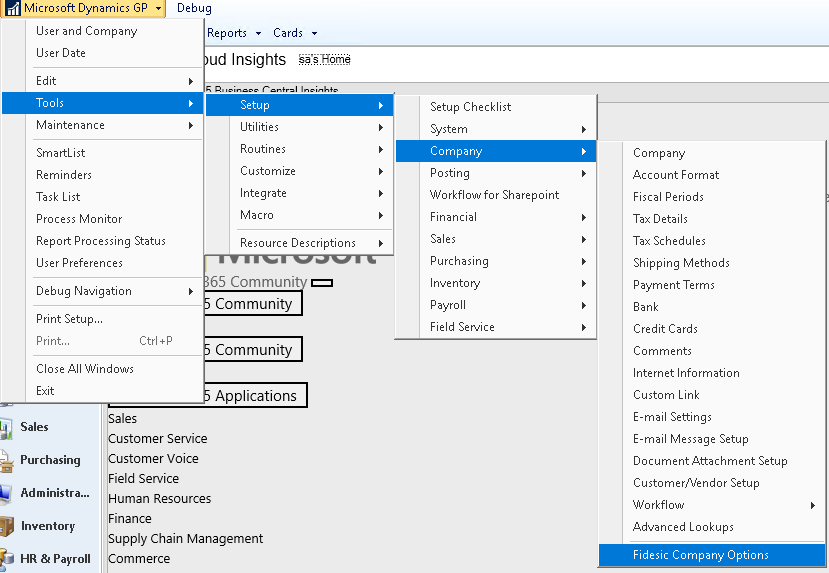829x573 pixels.
Task: Open Fiscal Periods setup
Action: (712, 197)
